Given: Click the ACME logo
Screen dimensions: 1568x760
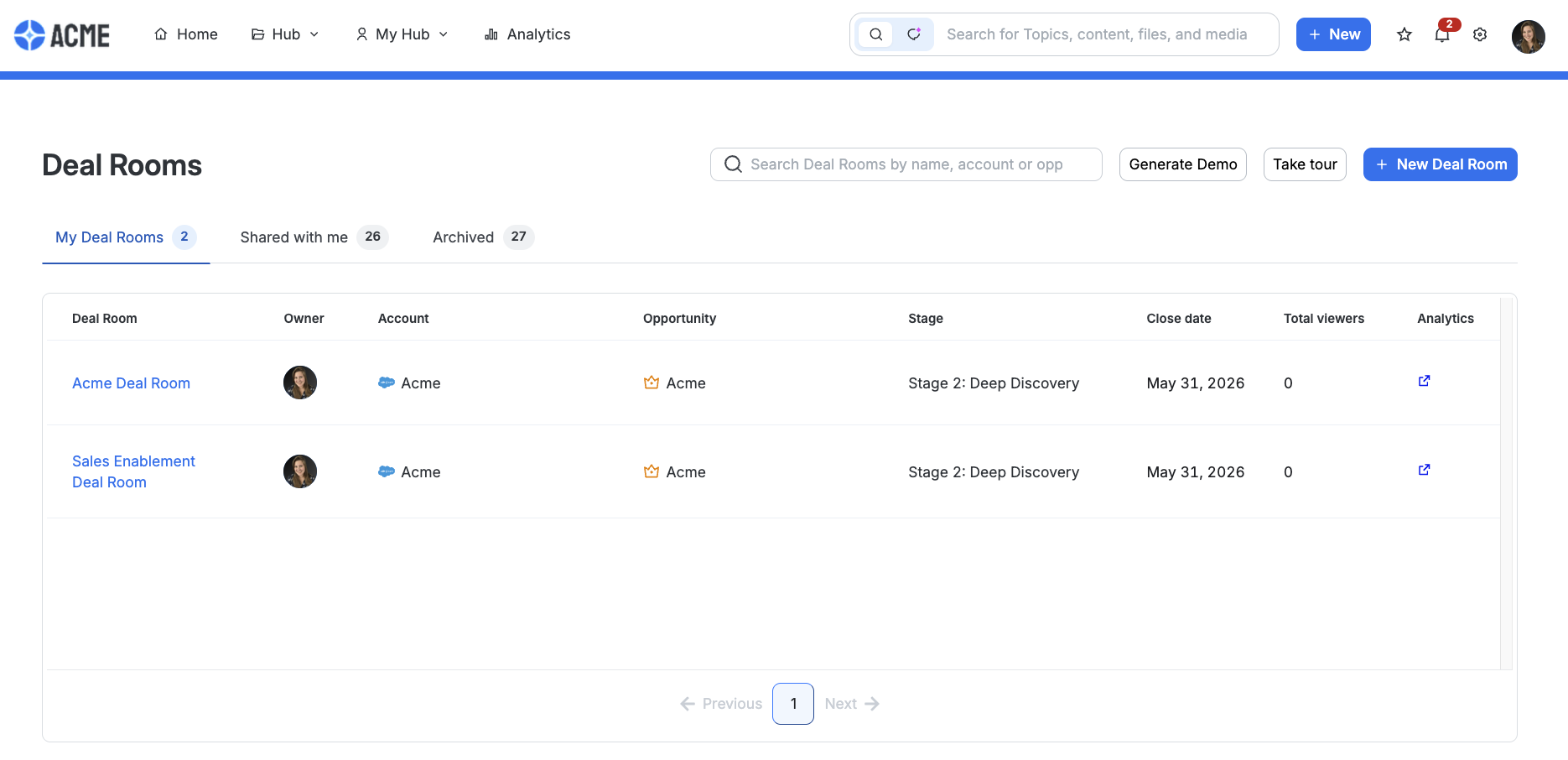Looking at the screenshot, I should pos(62,34).
